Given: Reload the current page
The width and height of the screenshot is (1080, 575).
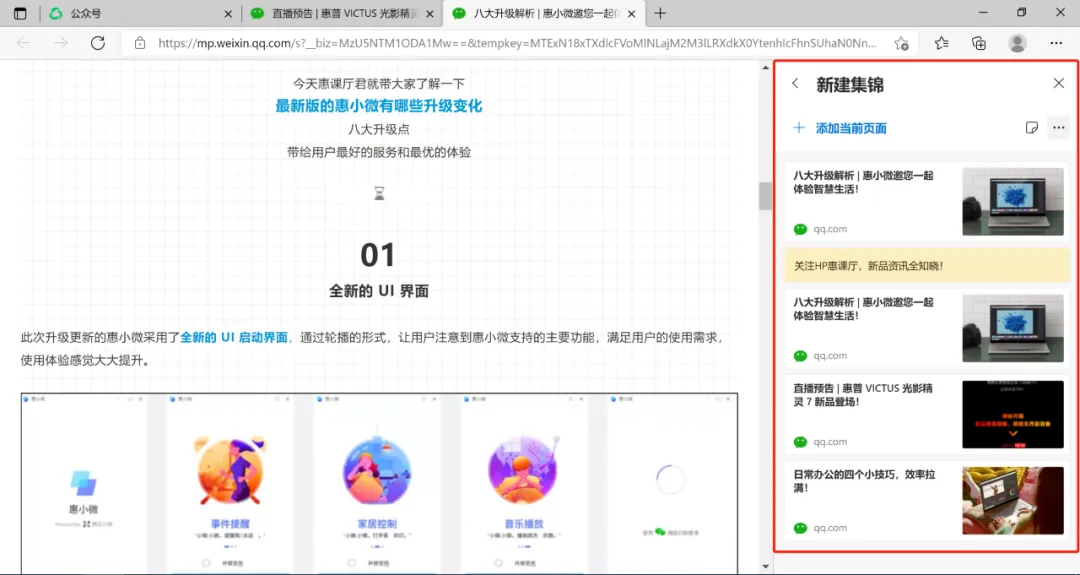Looking at the screenshot, I should 98,43.
